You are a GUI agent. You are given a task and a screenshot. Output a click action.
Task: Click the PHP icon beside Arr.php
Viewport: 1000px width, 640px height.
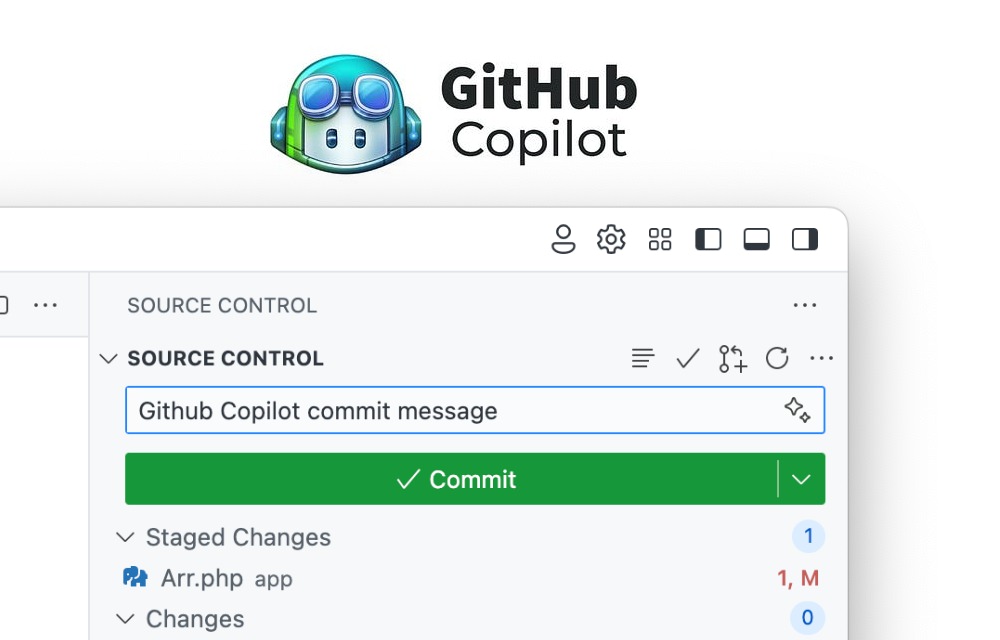click(x=136, y=578)
